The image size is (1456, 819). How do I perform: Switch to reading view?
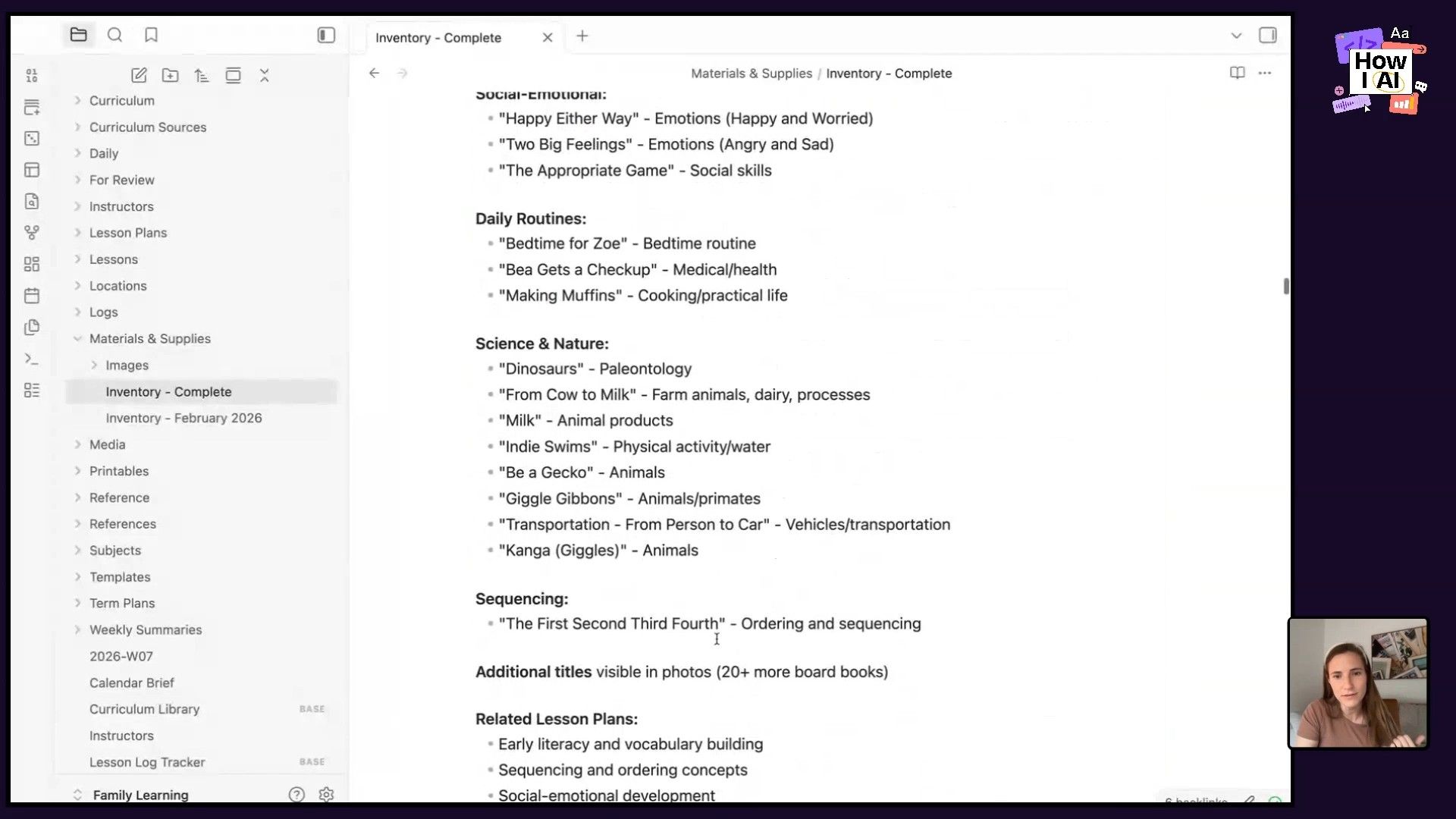point(1237,73)
